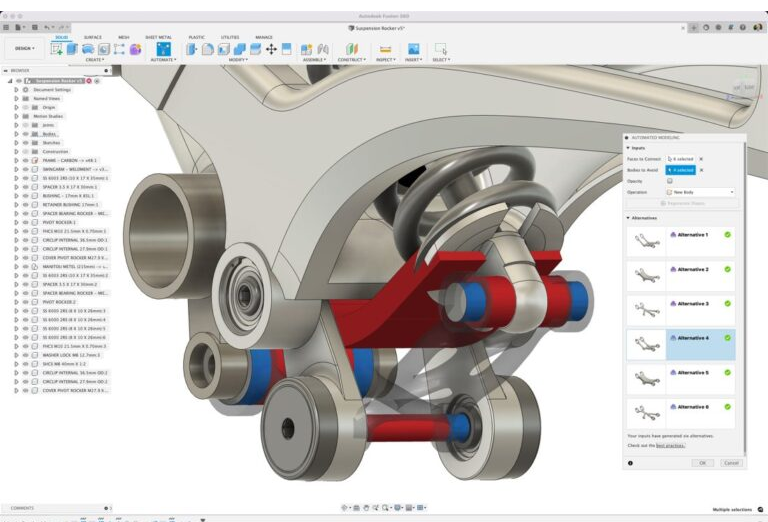This screenshot has width=768, height=522.
Task: Switch to the PLASTIC tab
Action: tap(196, 37)
